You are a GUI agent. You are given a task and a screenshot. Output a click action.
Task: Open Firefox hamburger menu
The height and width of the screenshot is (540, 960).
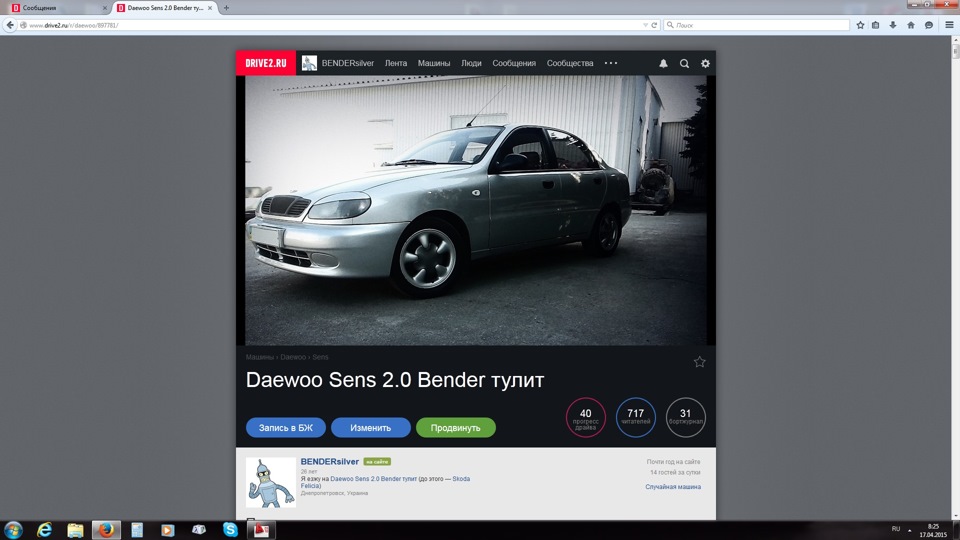coord(949,25)
